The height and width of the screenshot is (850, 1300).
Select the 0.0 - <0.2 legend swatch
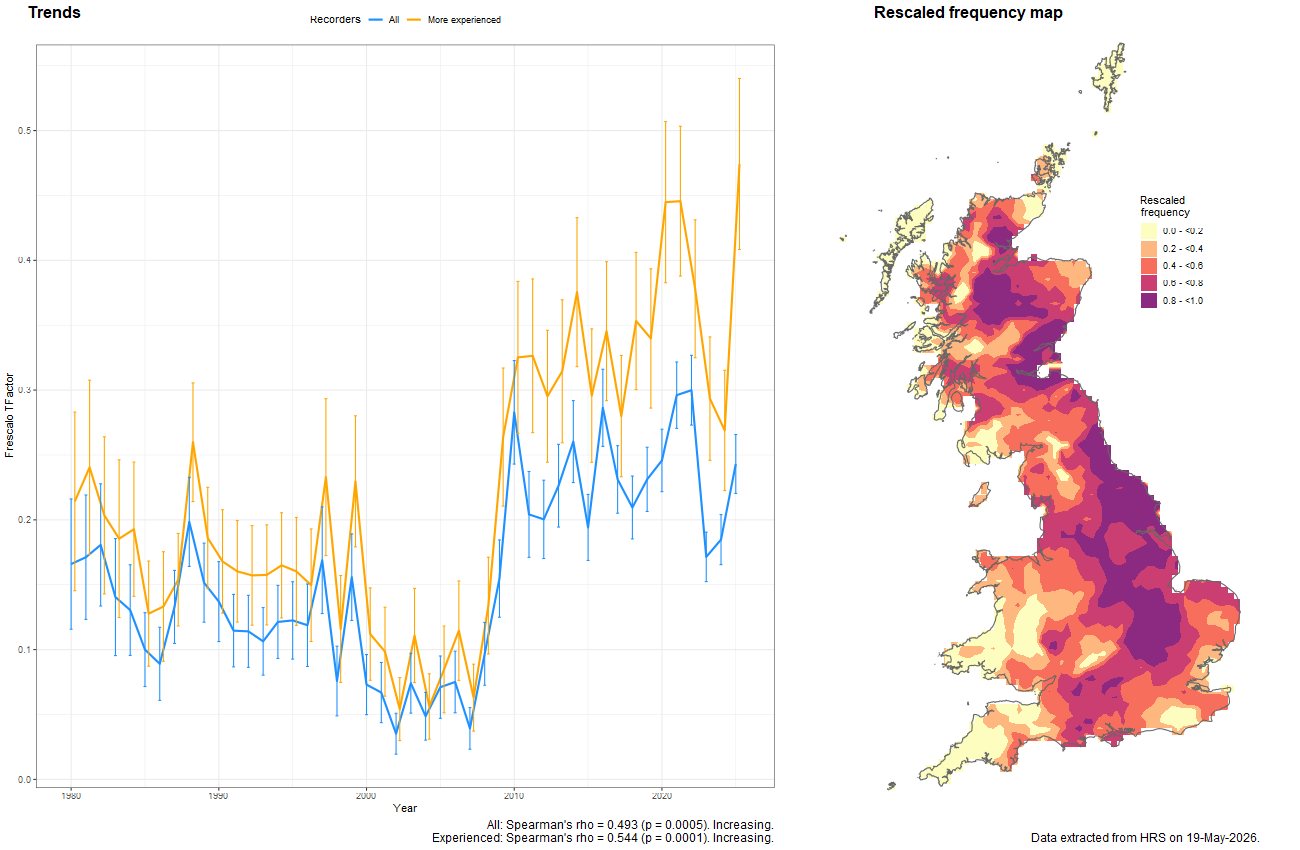1149,231
